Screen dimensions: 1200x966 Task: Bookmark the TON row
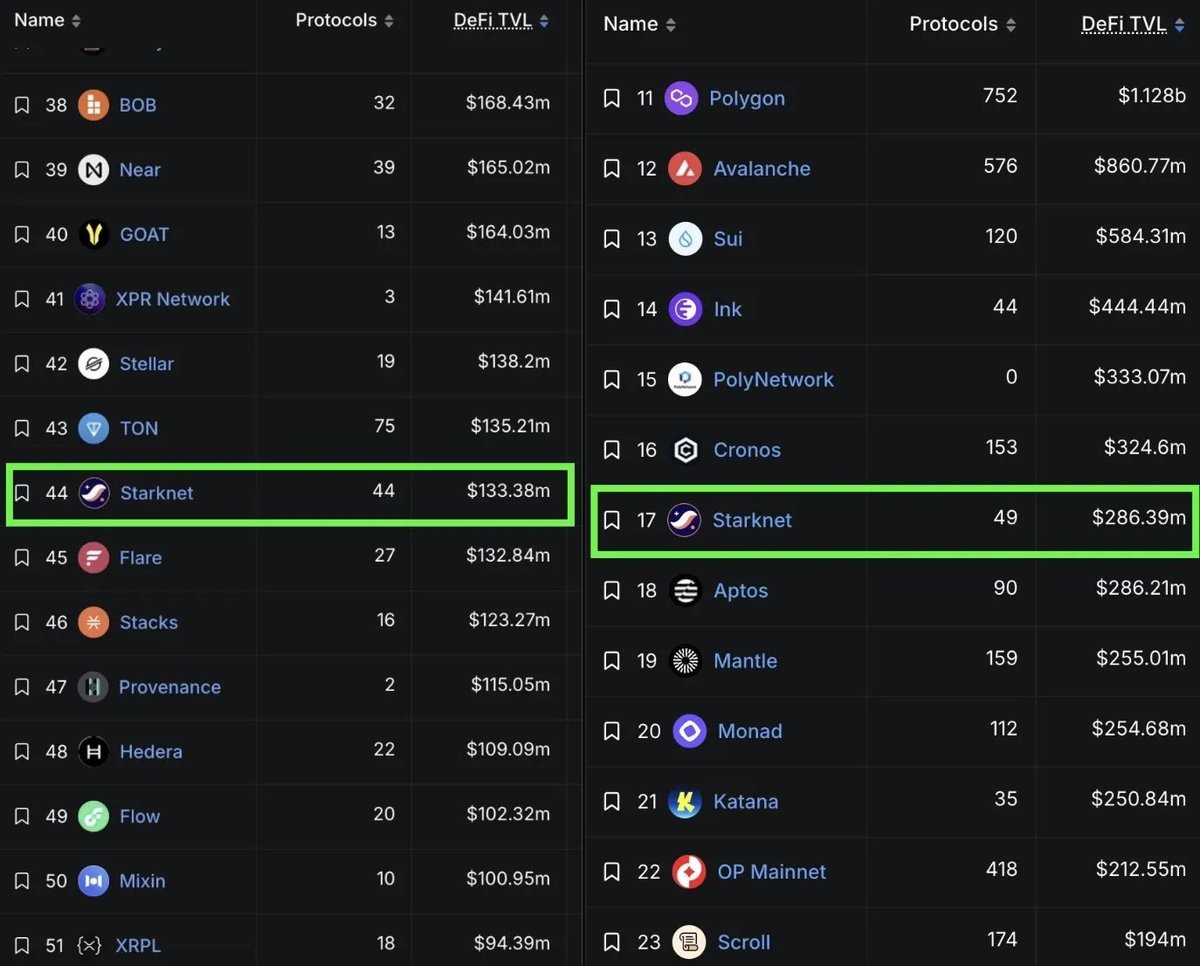pos(22,428)
